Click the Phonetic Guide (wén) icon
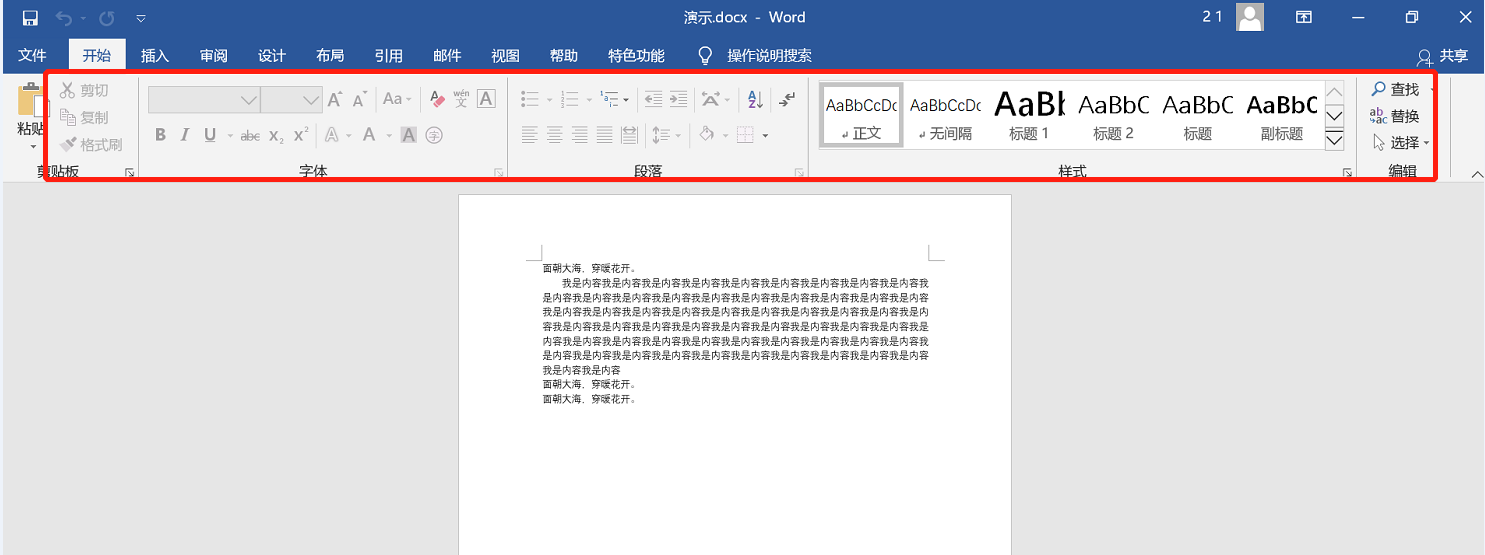Image resolution: width=1485 pixels, height=555 pixels. tap(461, 99)
